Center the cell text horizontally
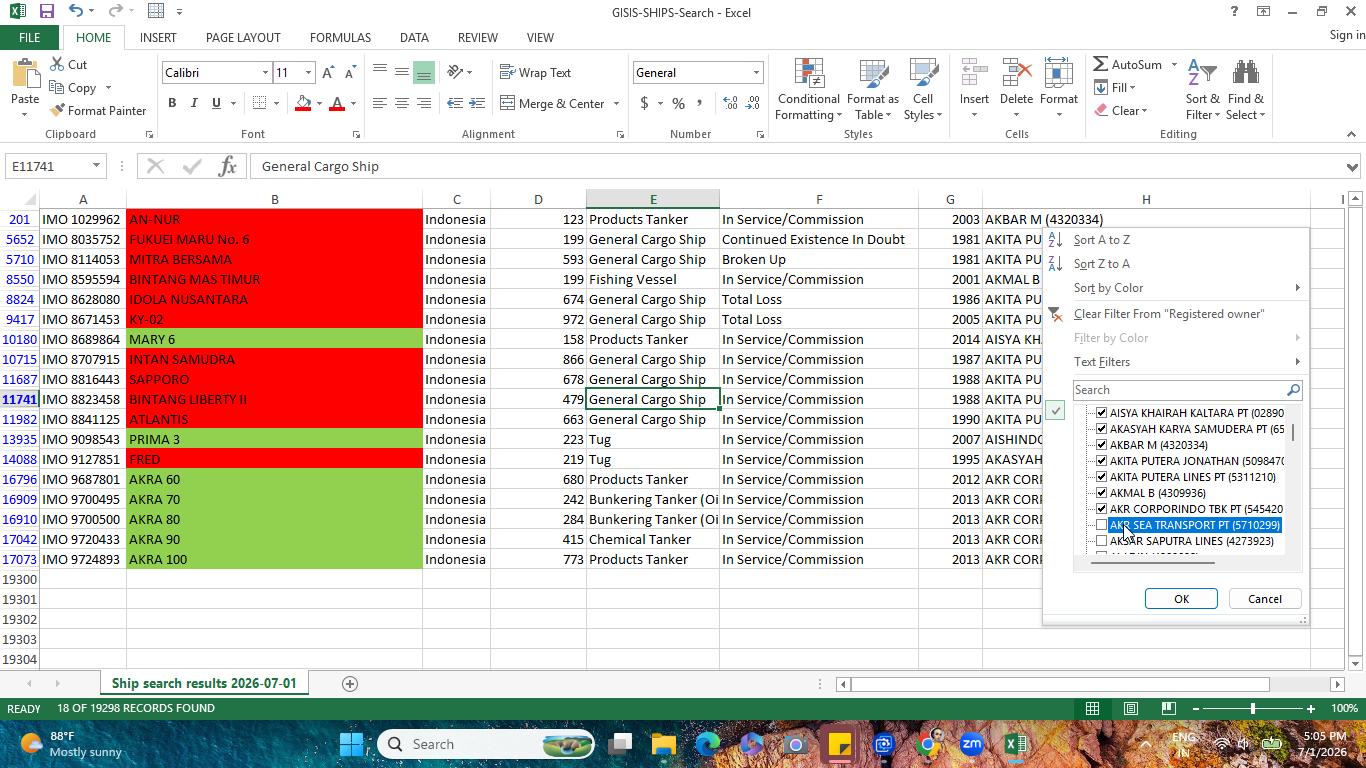 pyautogui.click(x=402, y=103)
